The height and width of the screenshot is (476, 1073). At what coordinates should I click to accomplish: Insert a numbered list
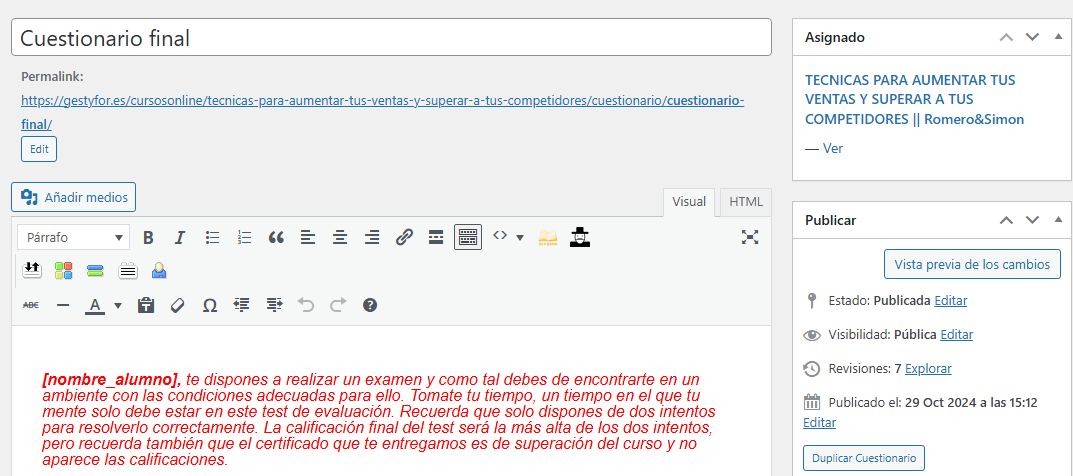pyautogui.click(x=244, y=238)
